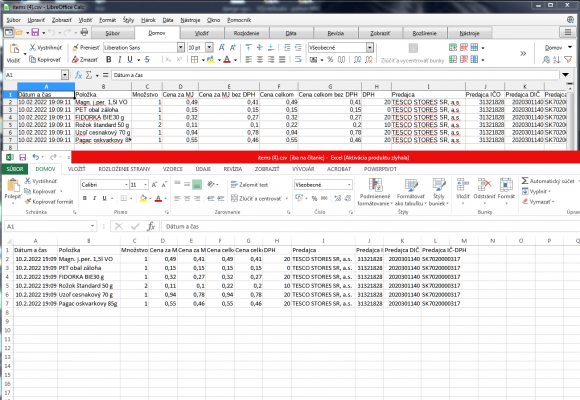
Task: Click Formátovať ako tabuľku in Excel
Action: pyautogui.click(x=411, y=192)
